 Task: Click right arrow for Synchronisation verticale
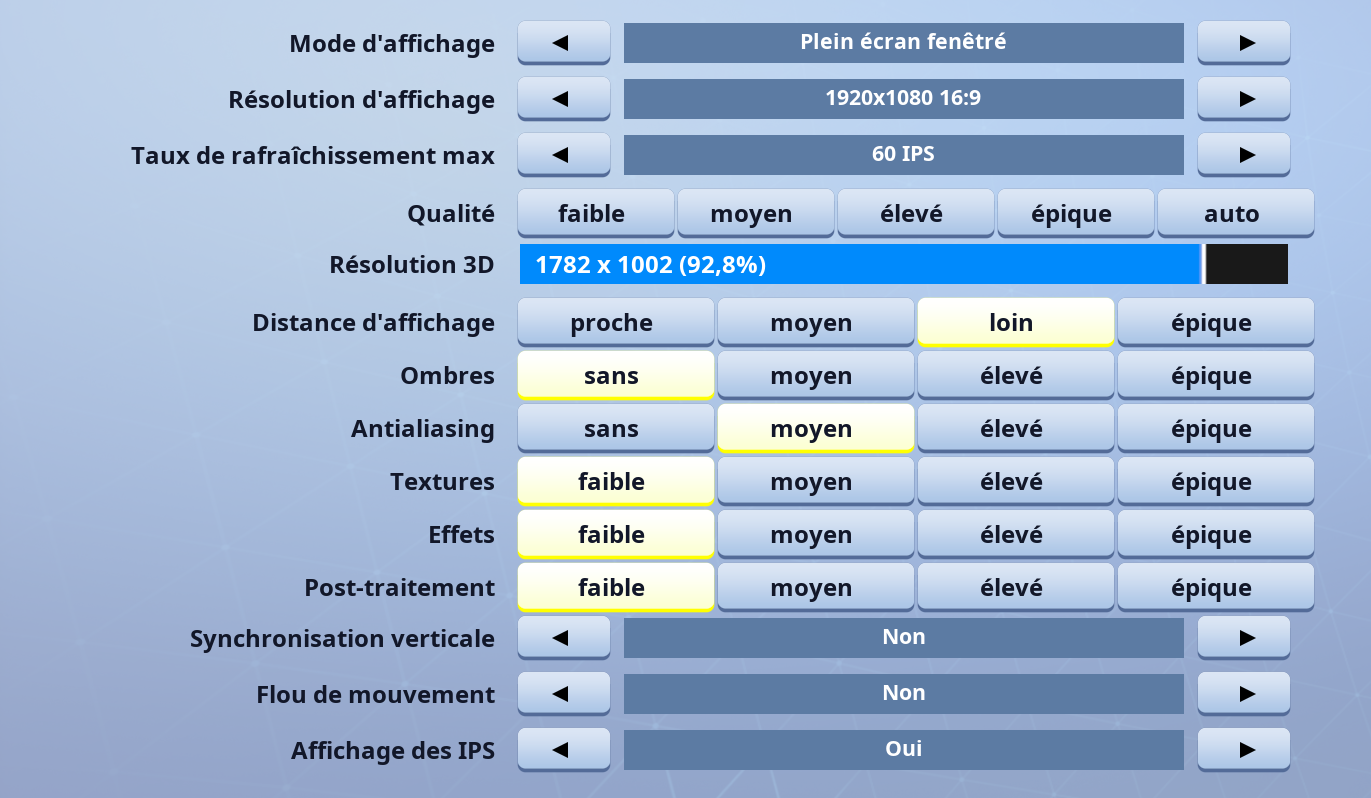click(1244, 638)
